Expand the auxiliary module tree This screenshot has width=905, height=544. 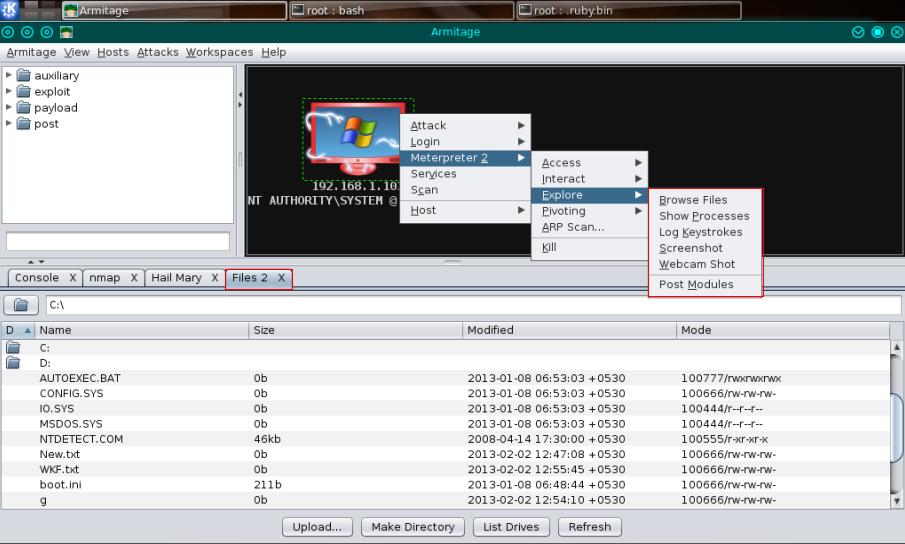tap(9, 75)
